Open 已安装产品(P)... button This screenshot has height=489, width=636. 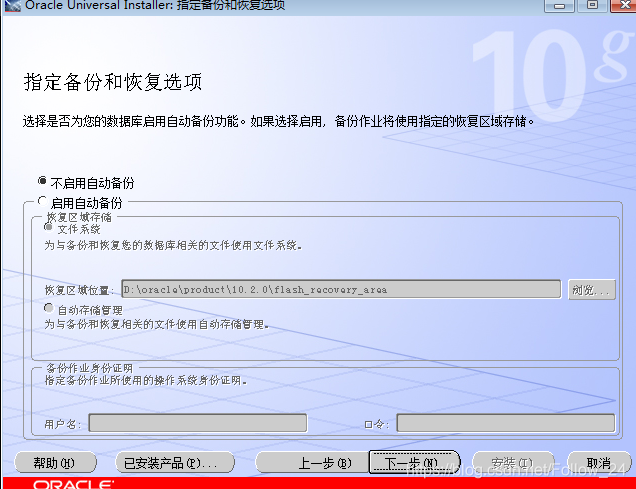(175, 463)
